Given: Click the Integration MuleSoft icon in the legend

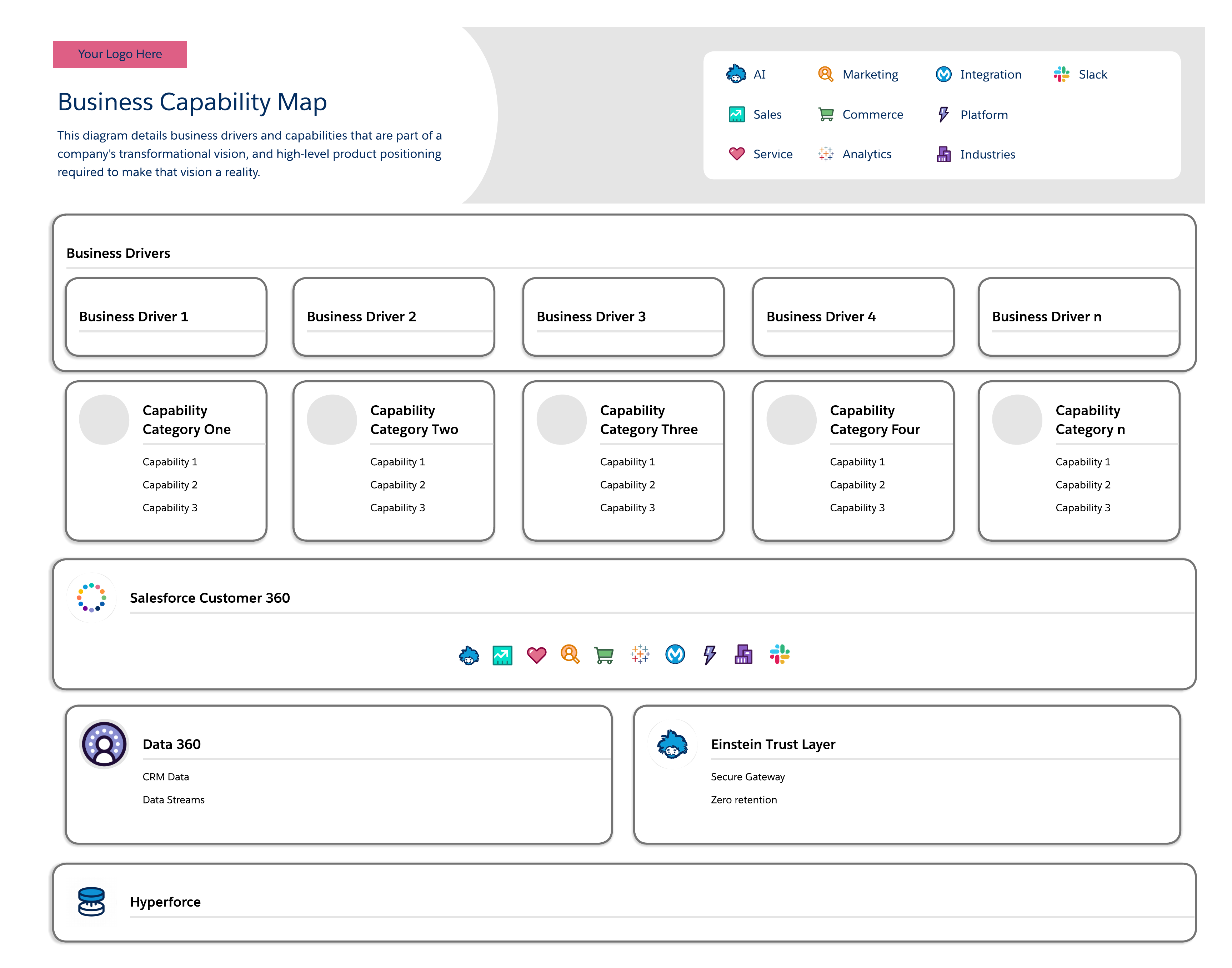Looking at the screenshot, I should coord(943,74).
